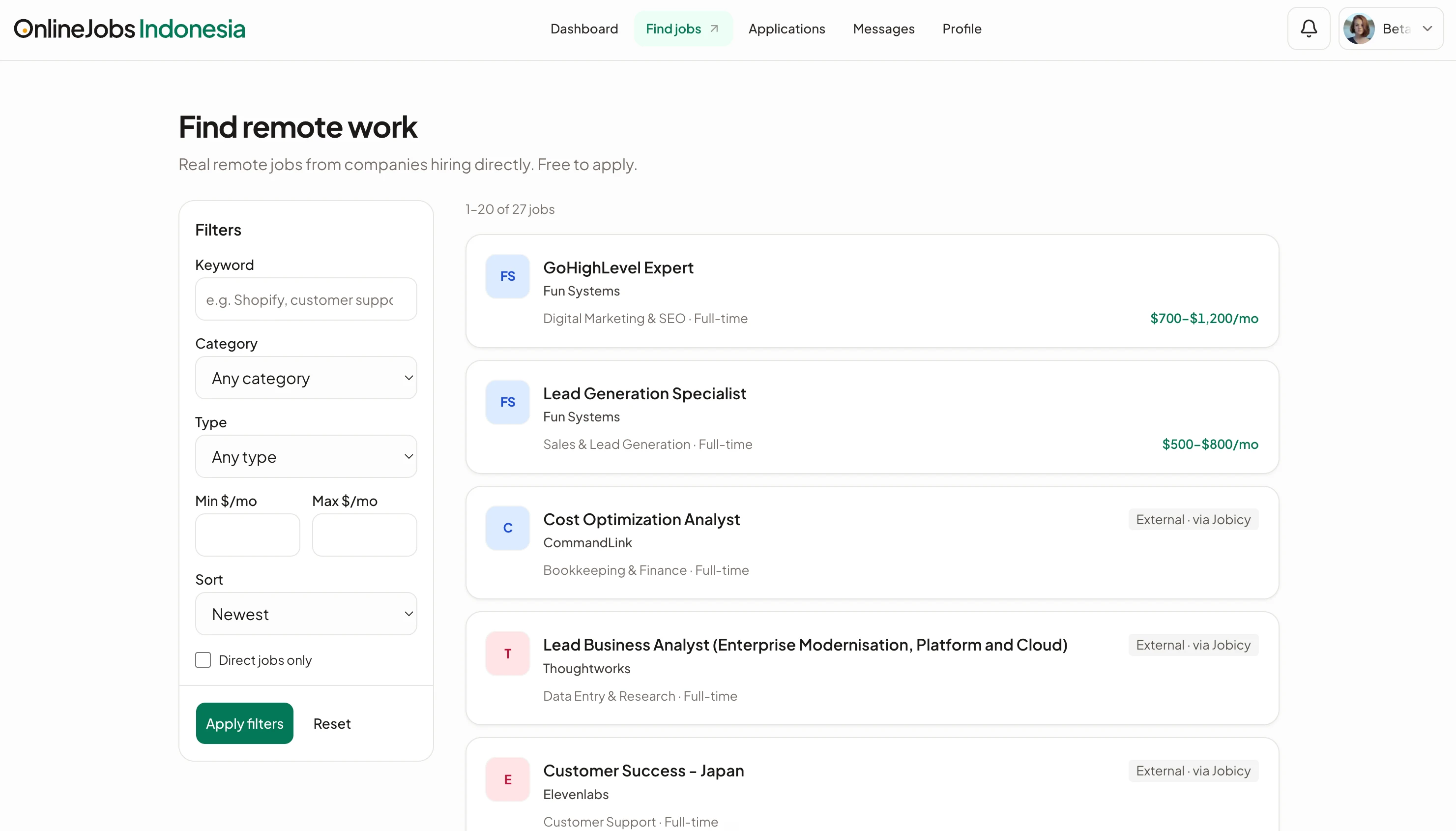Open the notifications bell
The image size is (1456, 831).
click(1308, 29)
